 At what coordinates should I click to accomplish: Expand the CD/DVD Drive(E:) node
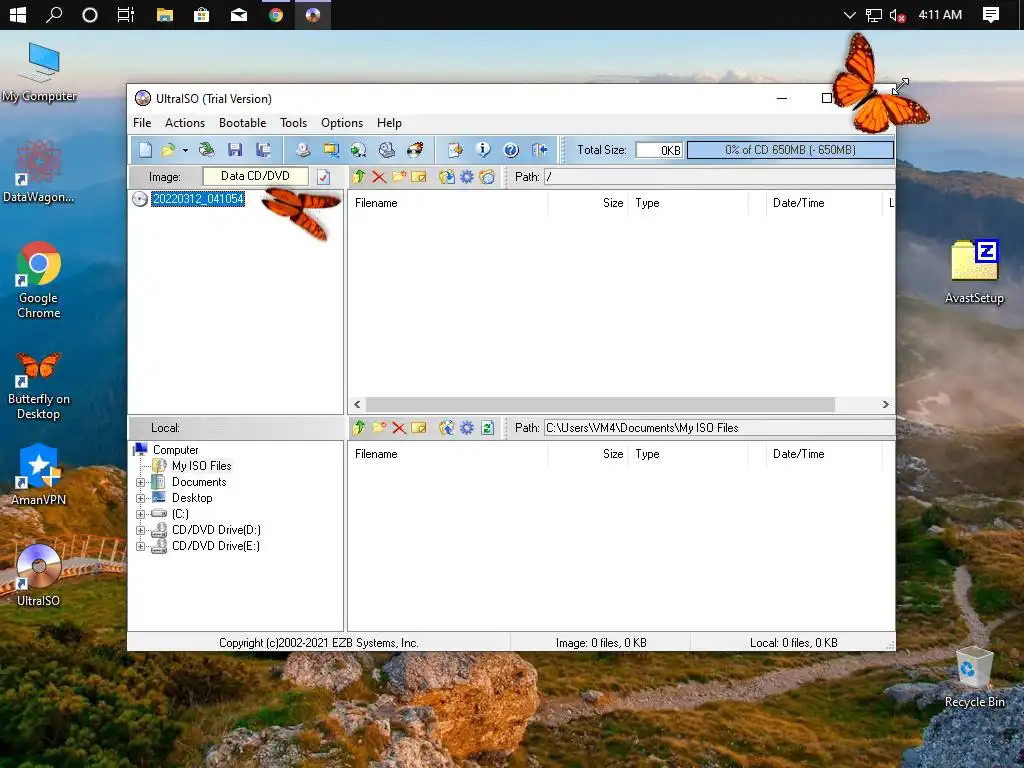[x=140, y=547]
